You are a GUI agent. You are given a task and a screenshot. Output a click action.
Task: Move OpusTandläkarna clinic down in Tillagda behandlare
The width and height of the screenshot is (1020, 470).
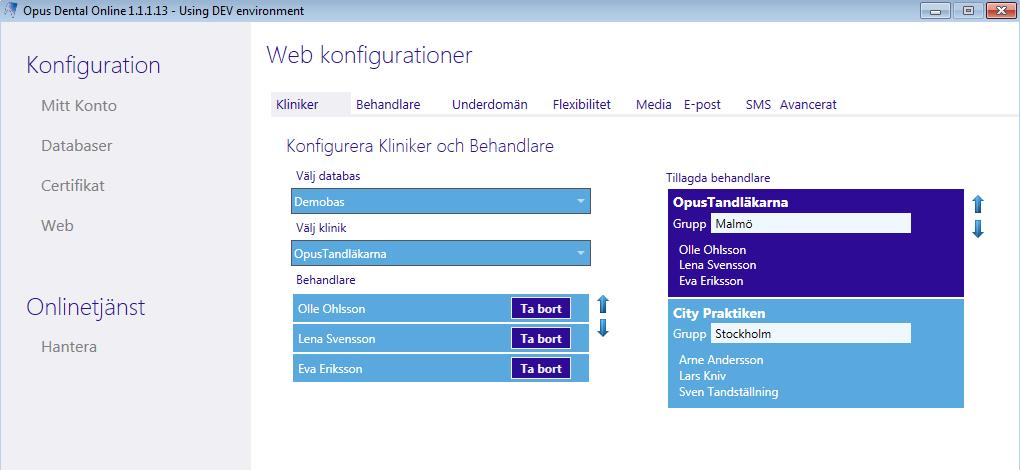(977, 228)
